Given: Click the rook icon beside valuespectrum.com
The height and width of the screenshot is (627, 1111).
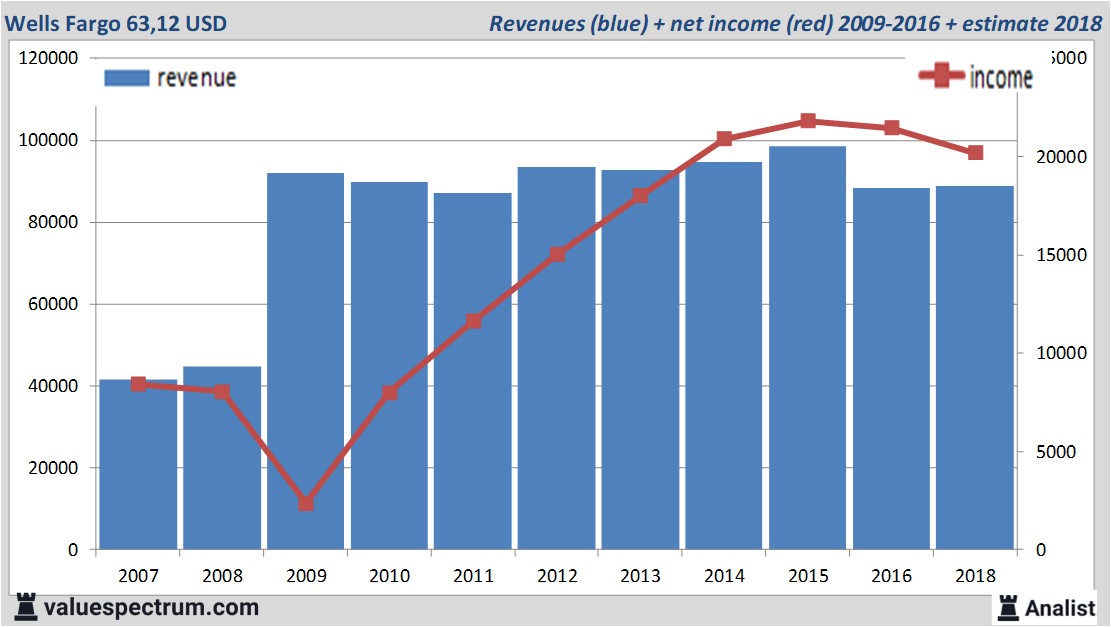Looking at the screenshot, I should (x=27, y=606).
